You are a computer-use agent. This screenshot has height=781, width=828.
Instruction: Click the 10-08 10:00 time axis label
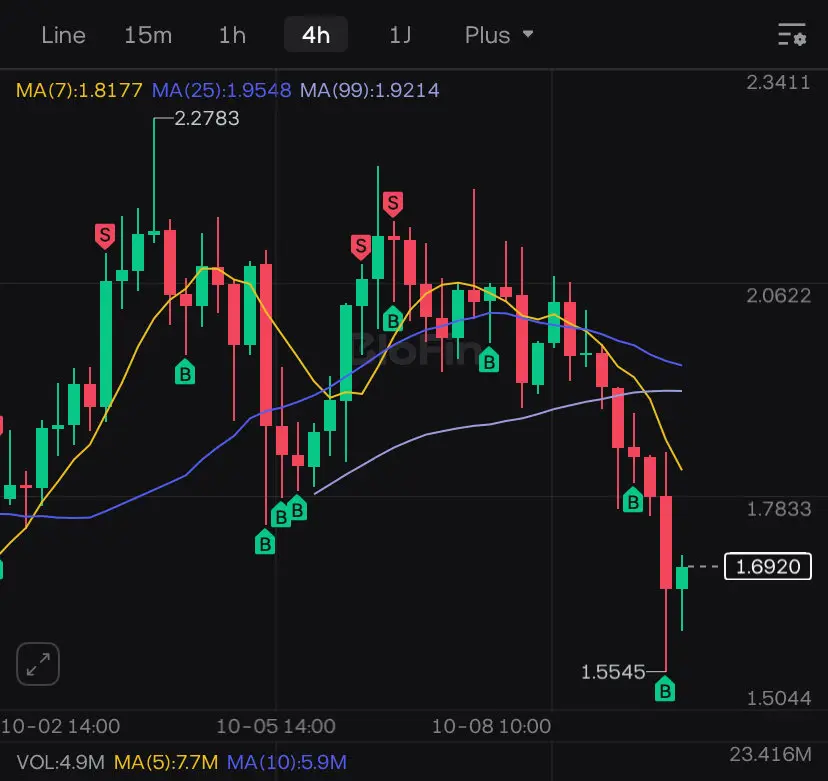point(491,727)
